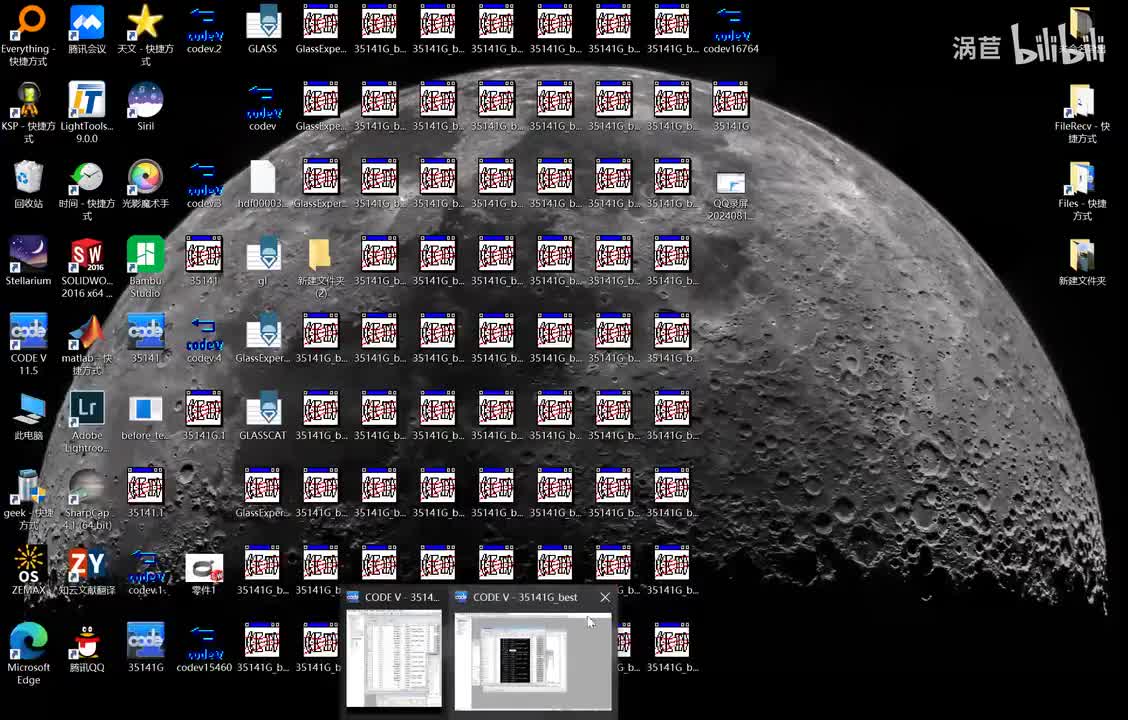
Task: Open the 新建文件夹 (2) folder
Action: pyautogui.click(x=321, y=267)
